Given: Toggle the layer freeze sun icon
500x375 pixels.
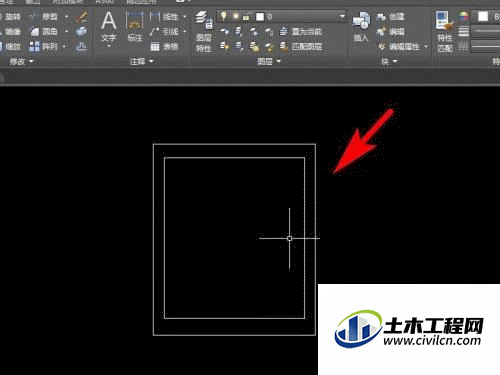Looking at the screenshot, I should [x=235, y=16].
